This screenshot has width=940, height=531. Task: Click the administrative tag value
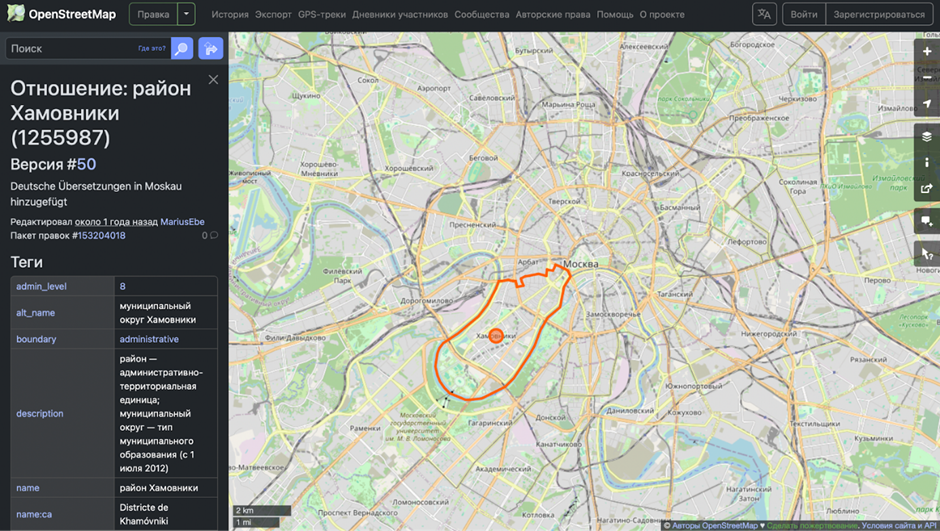[x=149, y=339]
